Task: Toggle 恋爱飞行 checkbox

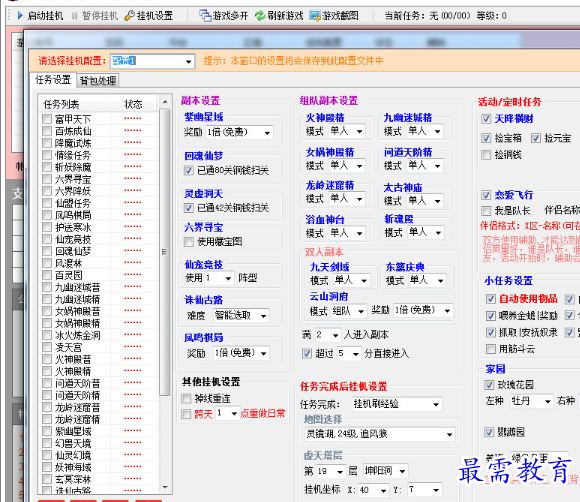Action: pyautogui.click(x=486, y=195)
